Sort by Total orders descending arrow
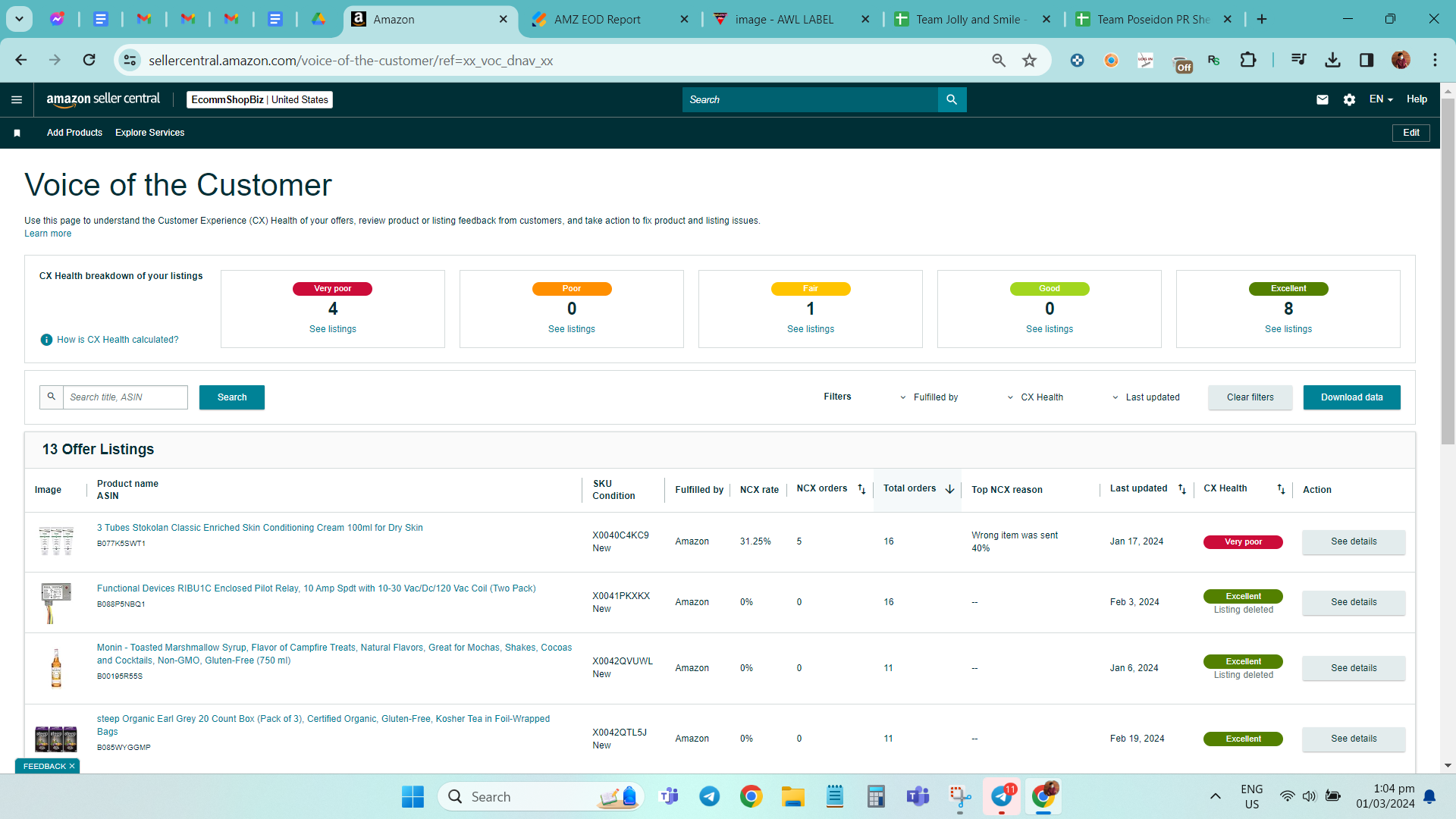1456x819 pixels. point(949,489)
